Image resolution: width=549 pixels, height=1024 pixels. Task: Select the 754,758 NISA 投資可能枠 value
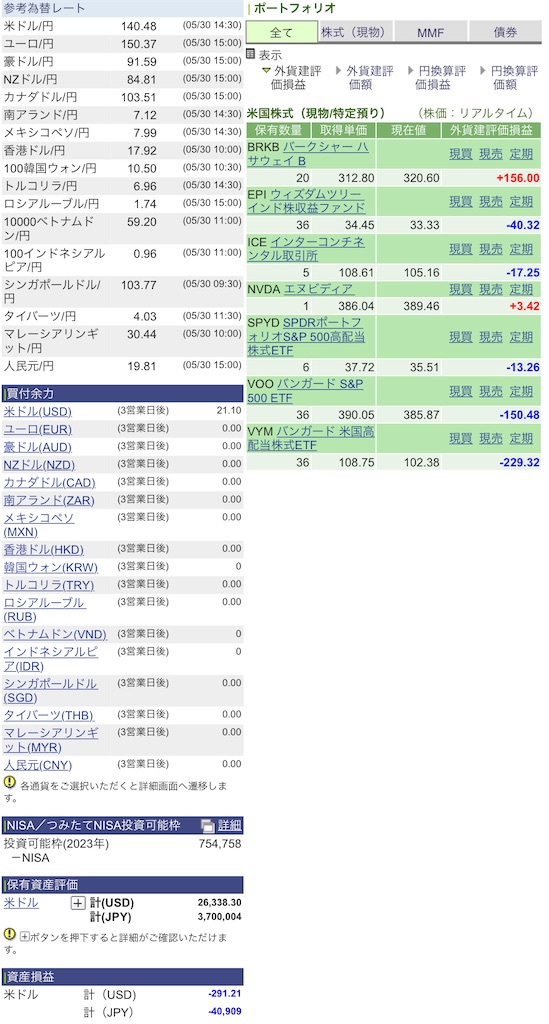point(220,843)
